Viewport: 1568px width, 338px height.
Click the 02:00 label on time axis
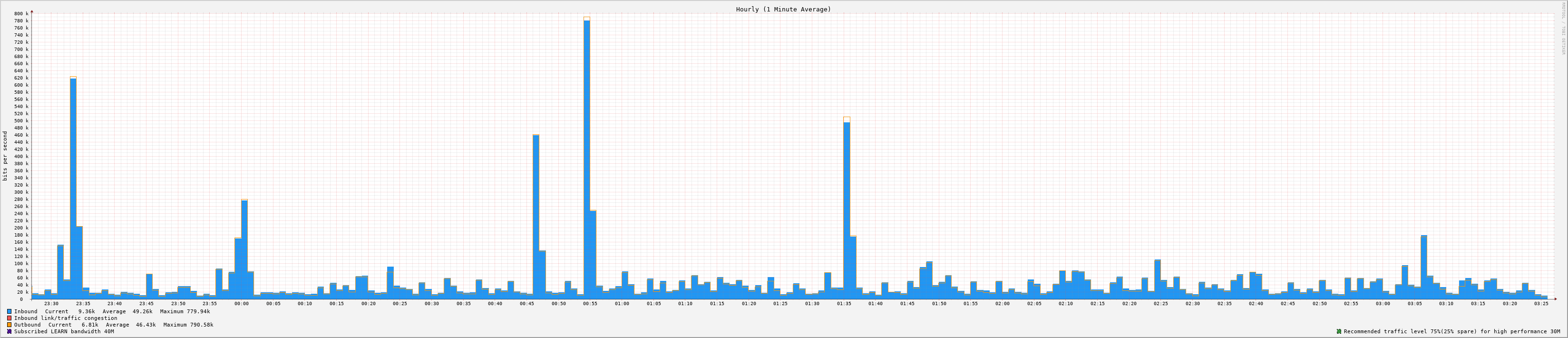1002,303
